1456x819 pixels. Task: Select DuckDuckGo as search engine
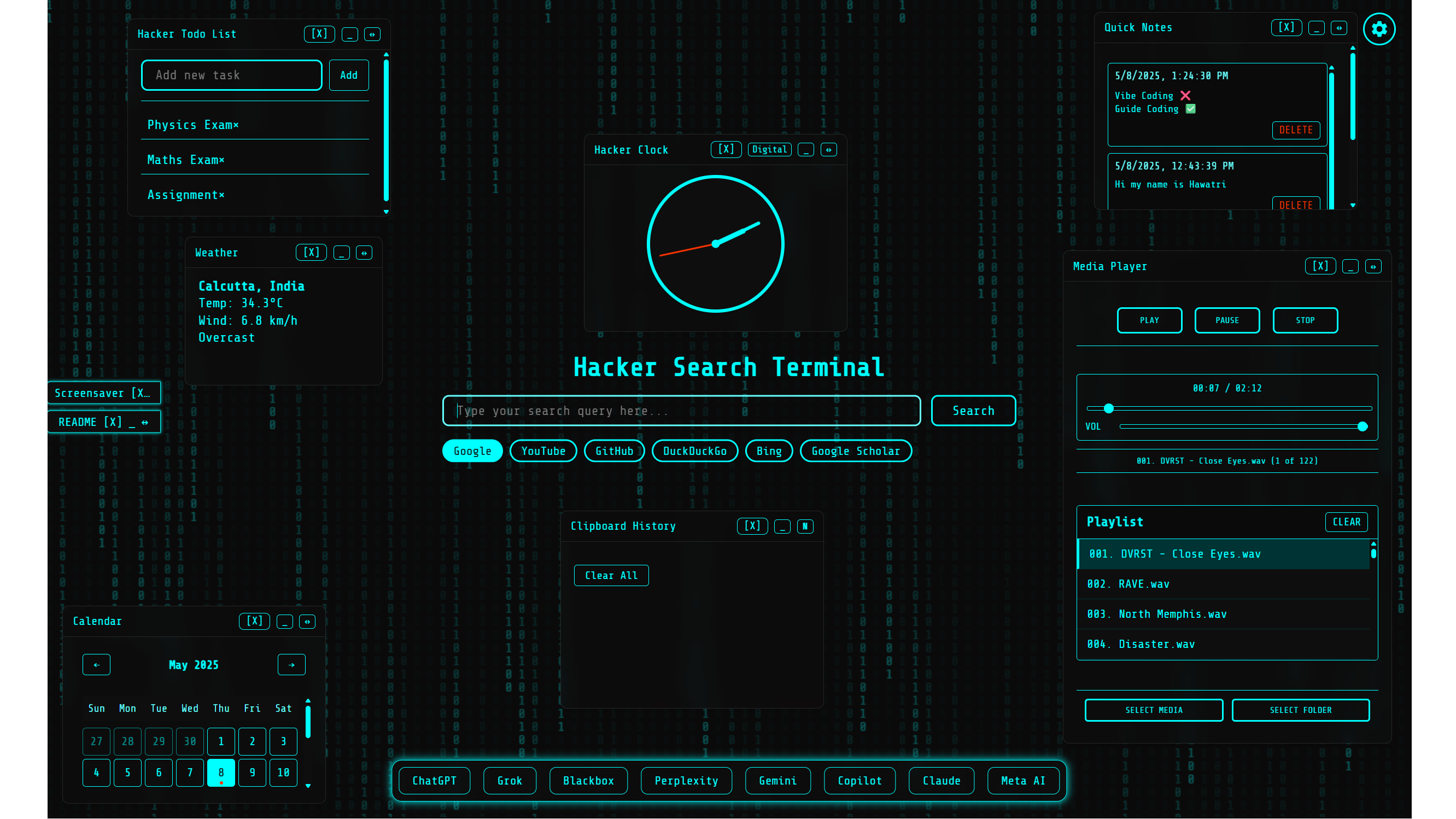click(695, 452)
